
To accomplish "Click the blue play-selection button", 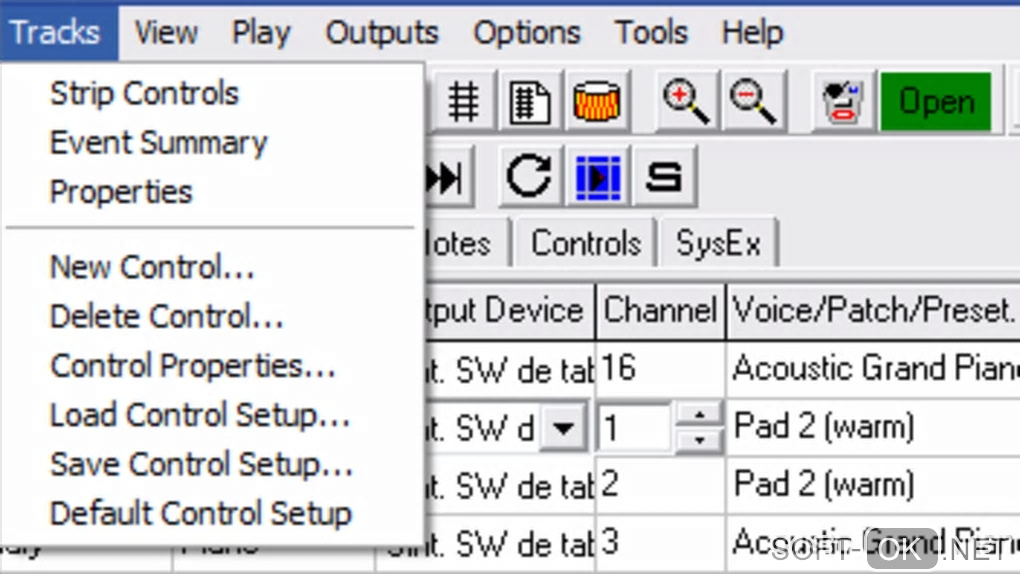I will [x=598, y=177].
